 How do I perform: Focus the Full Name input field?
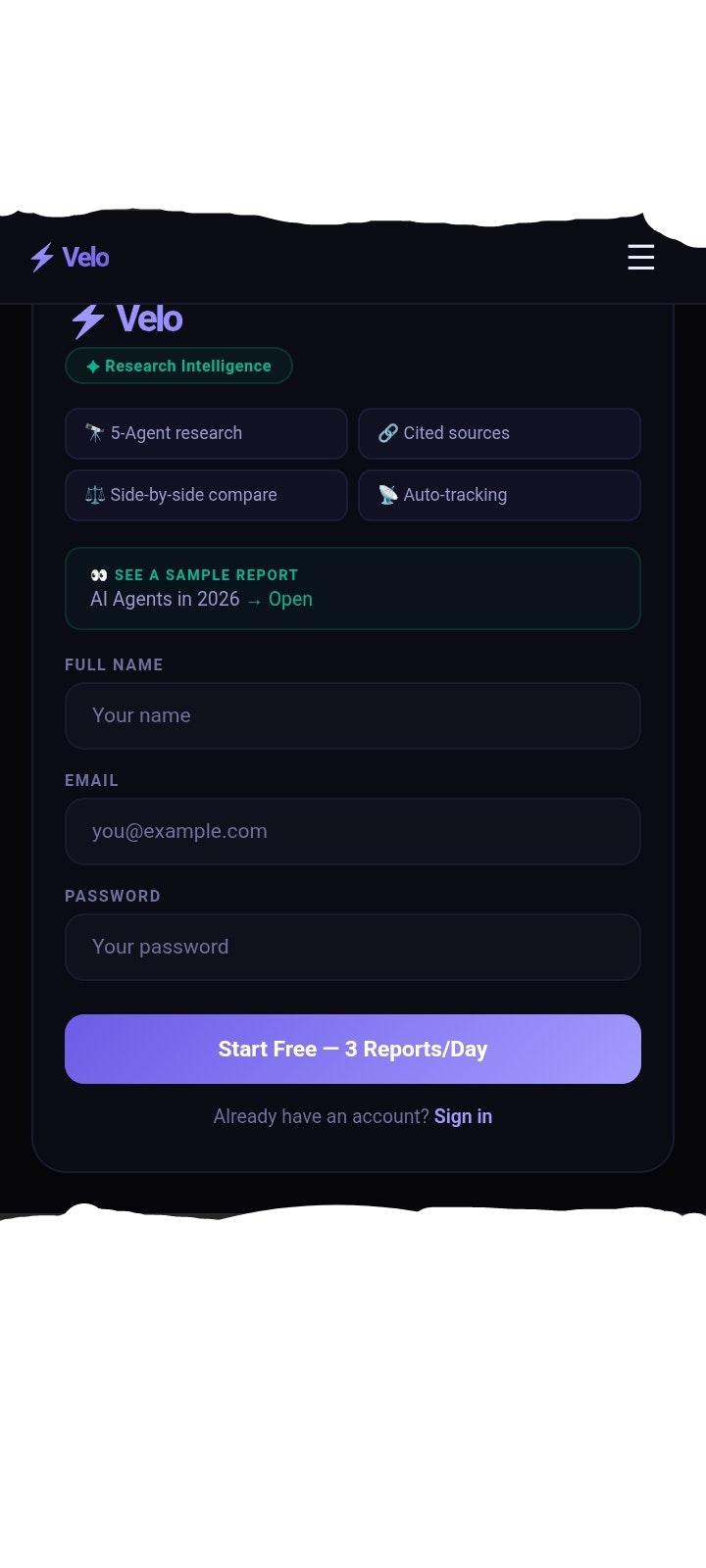pos(353,715)
